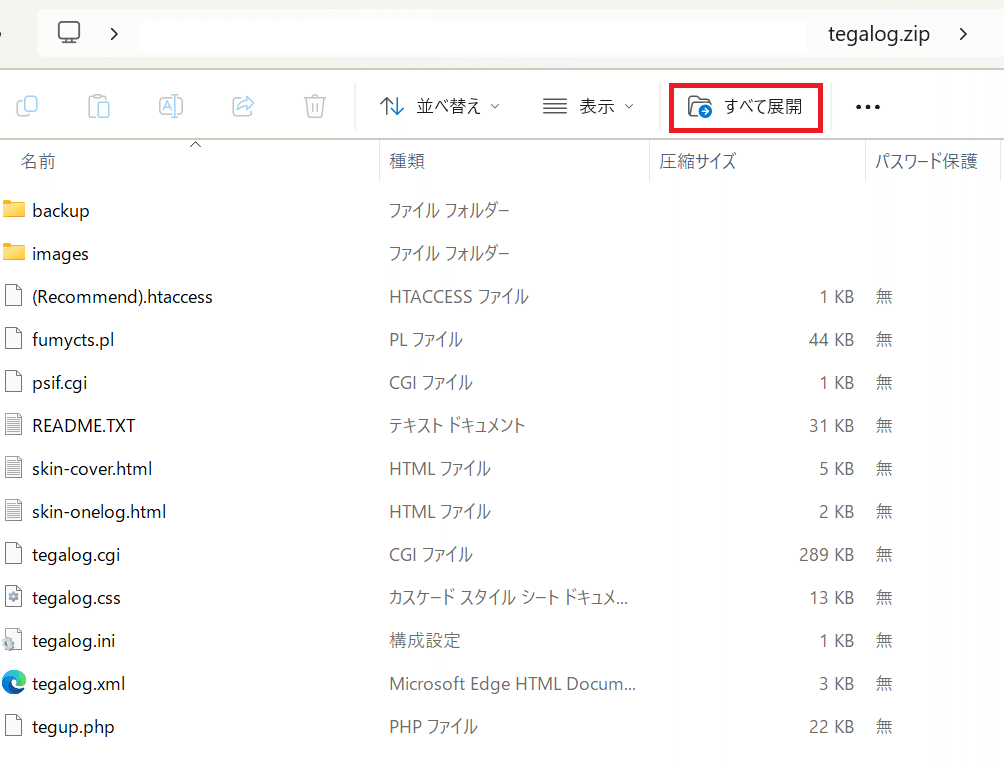The image size is (1004, 767).
Task: Click the tegup.php file icon
Action: click(13, 725)
